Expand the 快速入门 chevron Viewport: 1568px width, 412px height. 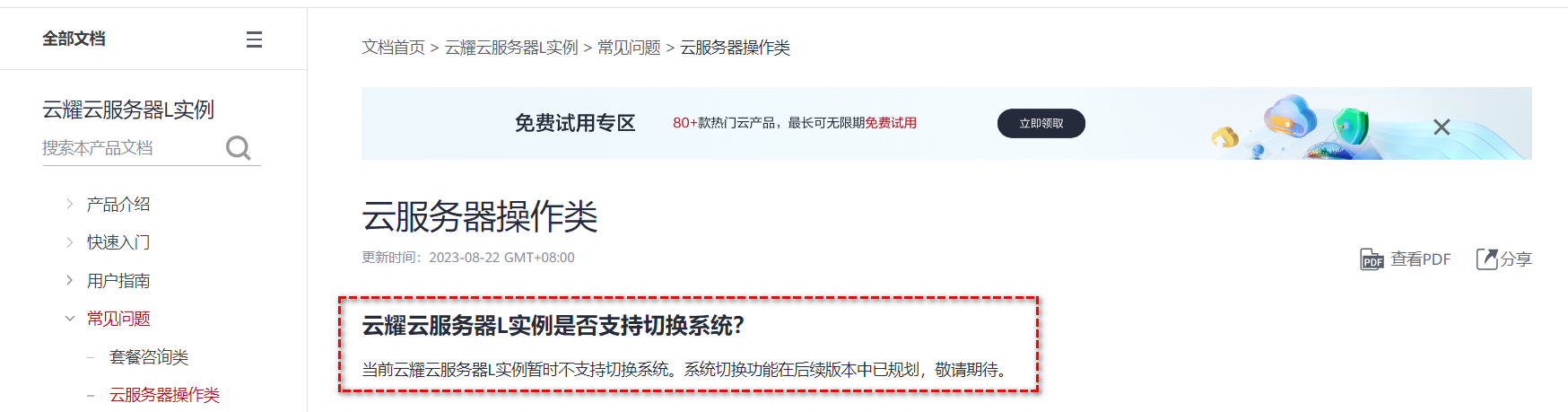point(70,242)
